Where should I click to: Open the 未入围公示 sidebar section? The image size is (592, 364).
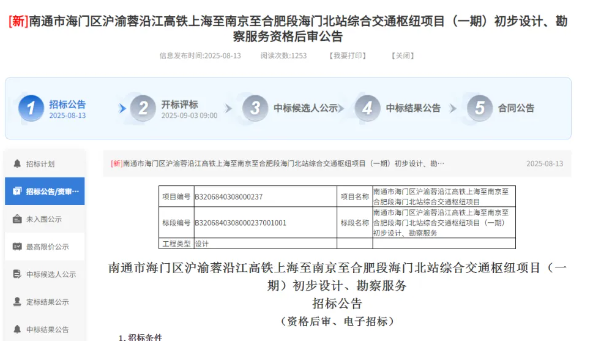[45, 219]
